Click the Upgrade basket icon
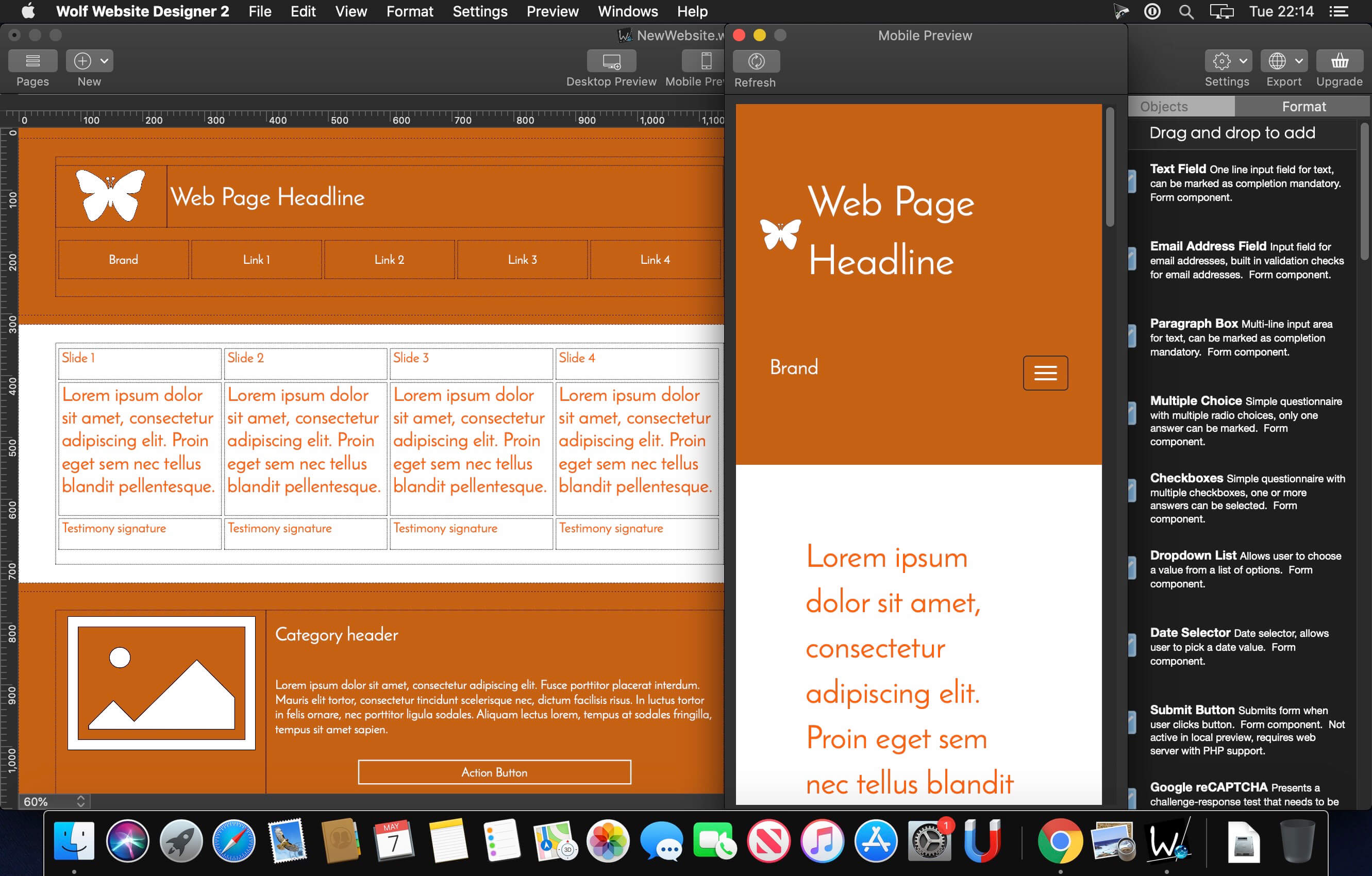Viewport: 1372px width, 876px height. 1340,61
